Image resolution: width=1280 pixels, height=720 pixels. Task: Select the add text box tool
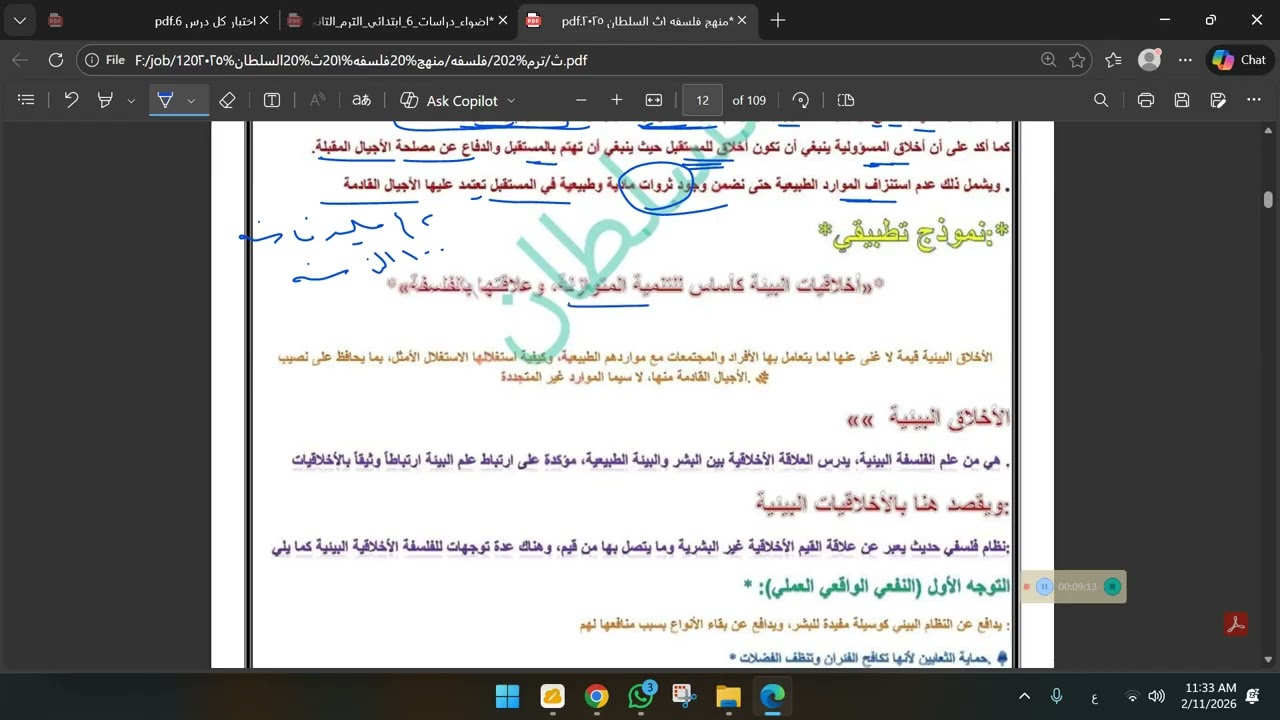tap(271, 100)
